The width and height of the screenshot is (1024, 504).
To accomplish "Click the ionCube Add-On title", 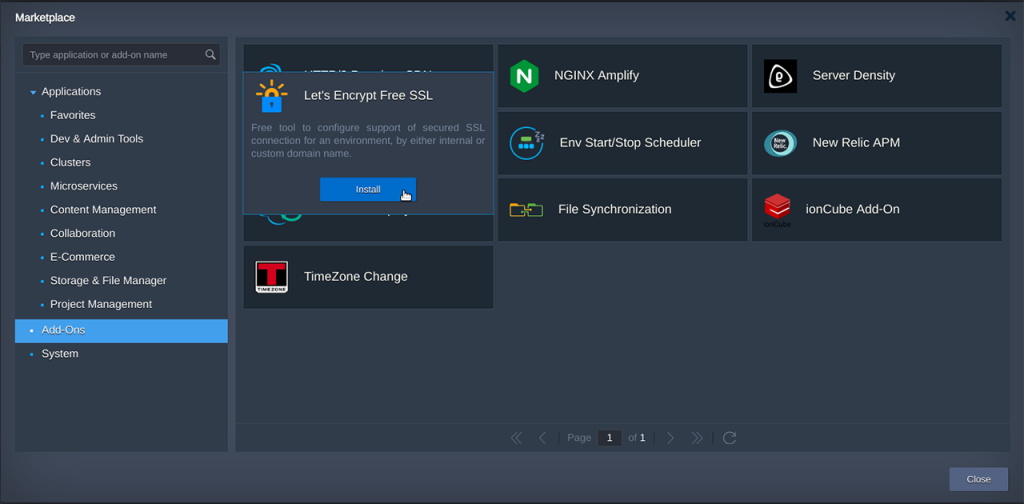I will point(853,209).
